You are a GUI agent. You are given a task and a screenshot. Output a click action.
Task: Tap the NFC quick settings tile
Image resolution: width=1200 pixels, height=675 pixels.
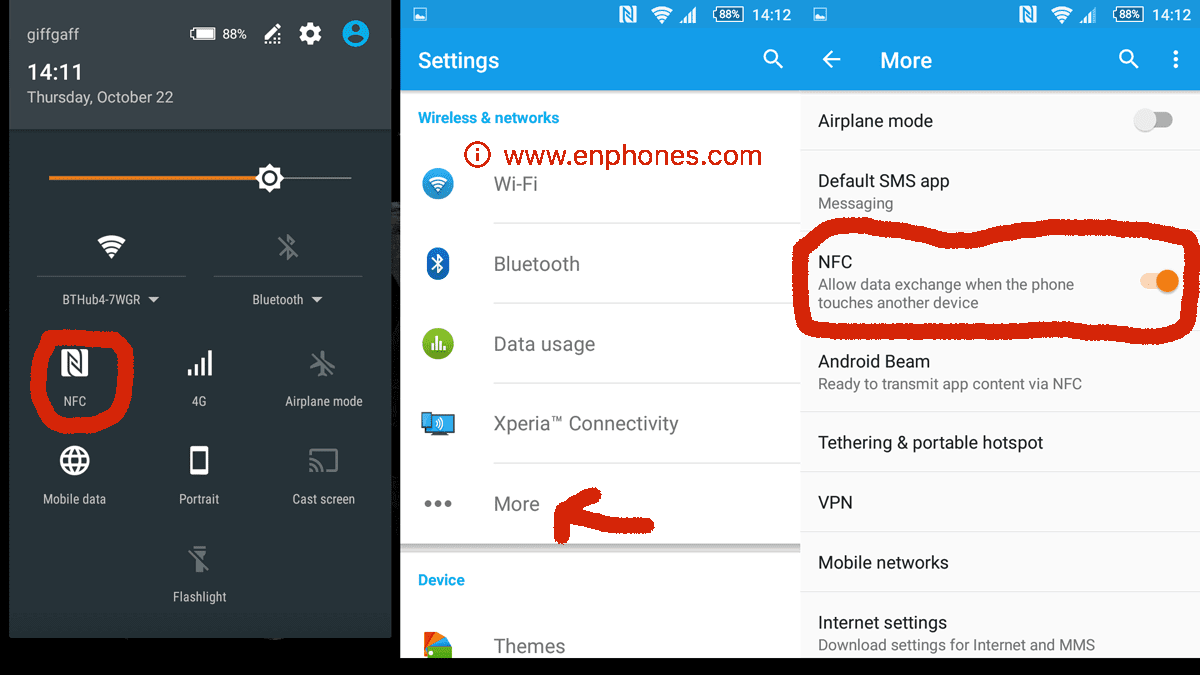pos(75,375)
